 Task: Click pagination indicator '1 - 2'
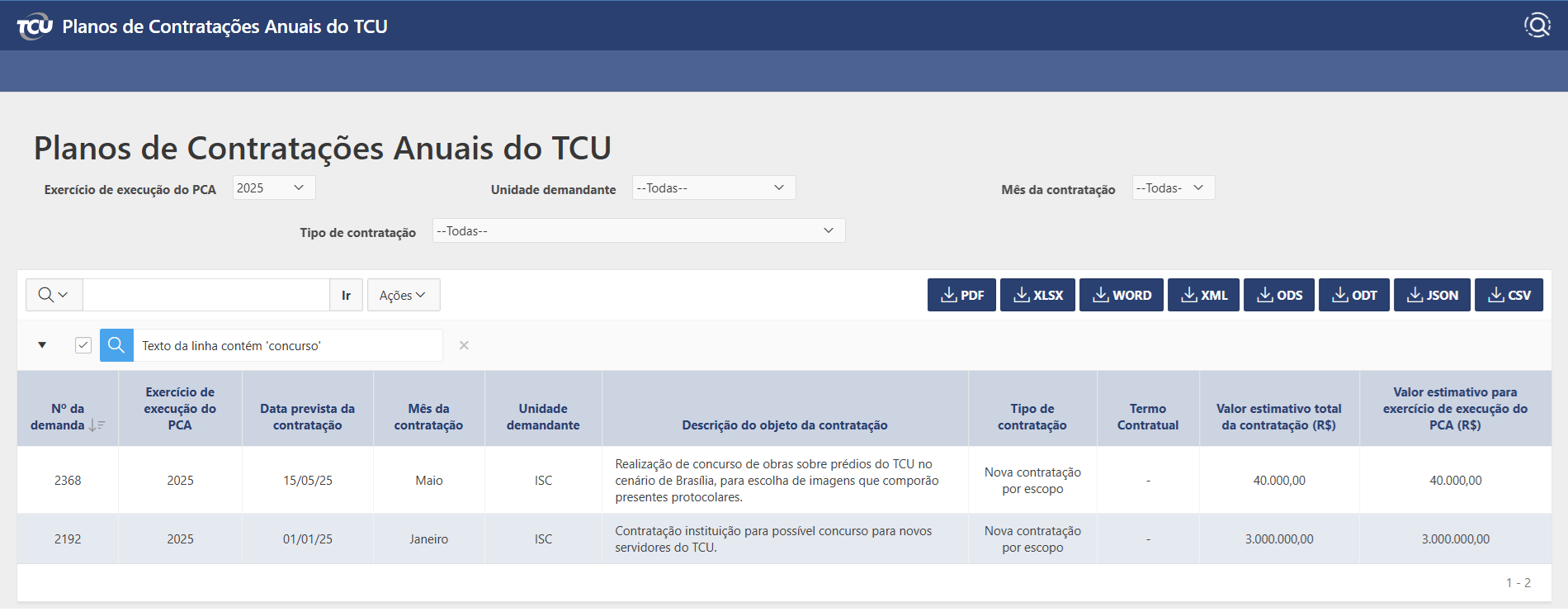[1518, 582]
